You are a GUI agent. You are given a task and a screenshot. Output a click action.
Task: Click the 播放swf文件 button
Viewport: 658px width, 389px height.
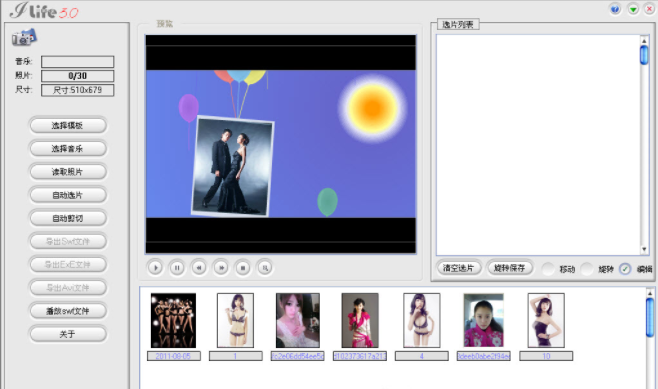(x=68, y=311)
